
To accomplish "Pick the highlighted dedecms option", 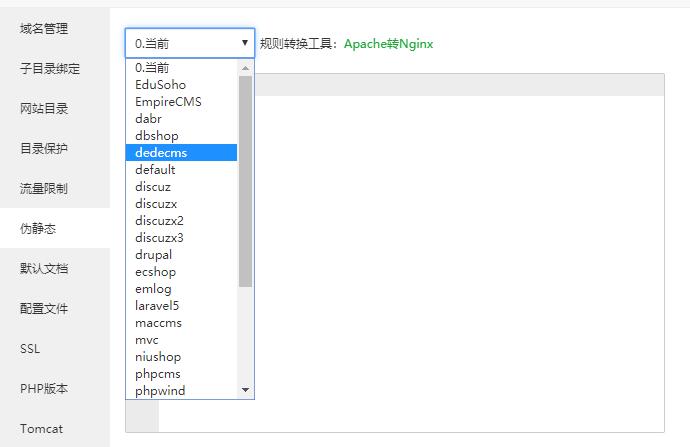I will [x=181, y=153].
